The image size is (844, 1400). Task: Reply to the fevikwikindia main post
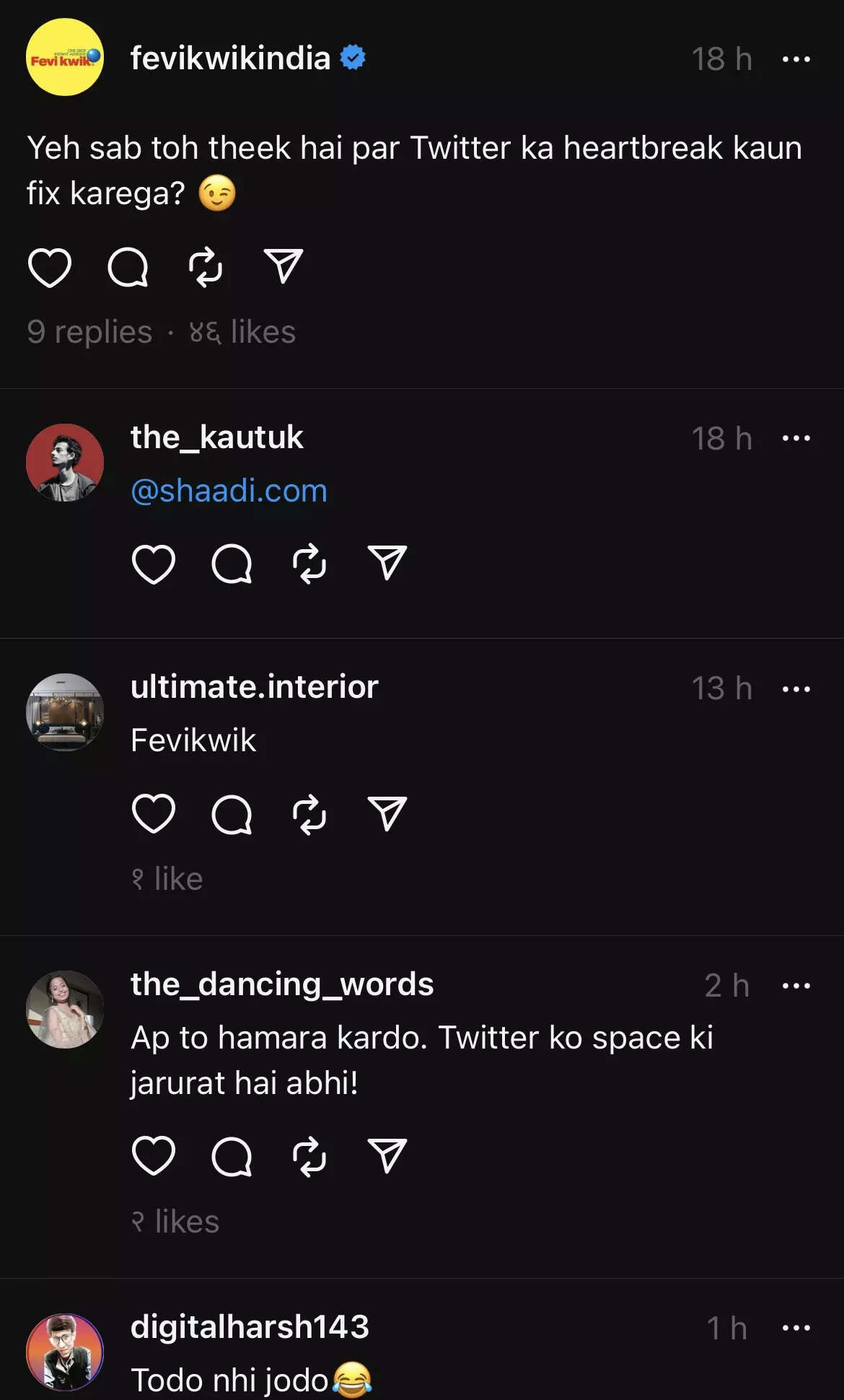click(128, 267)
